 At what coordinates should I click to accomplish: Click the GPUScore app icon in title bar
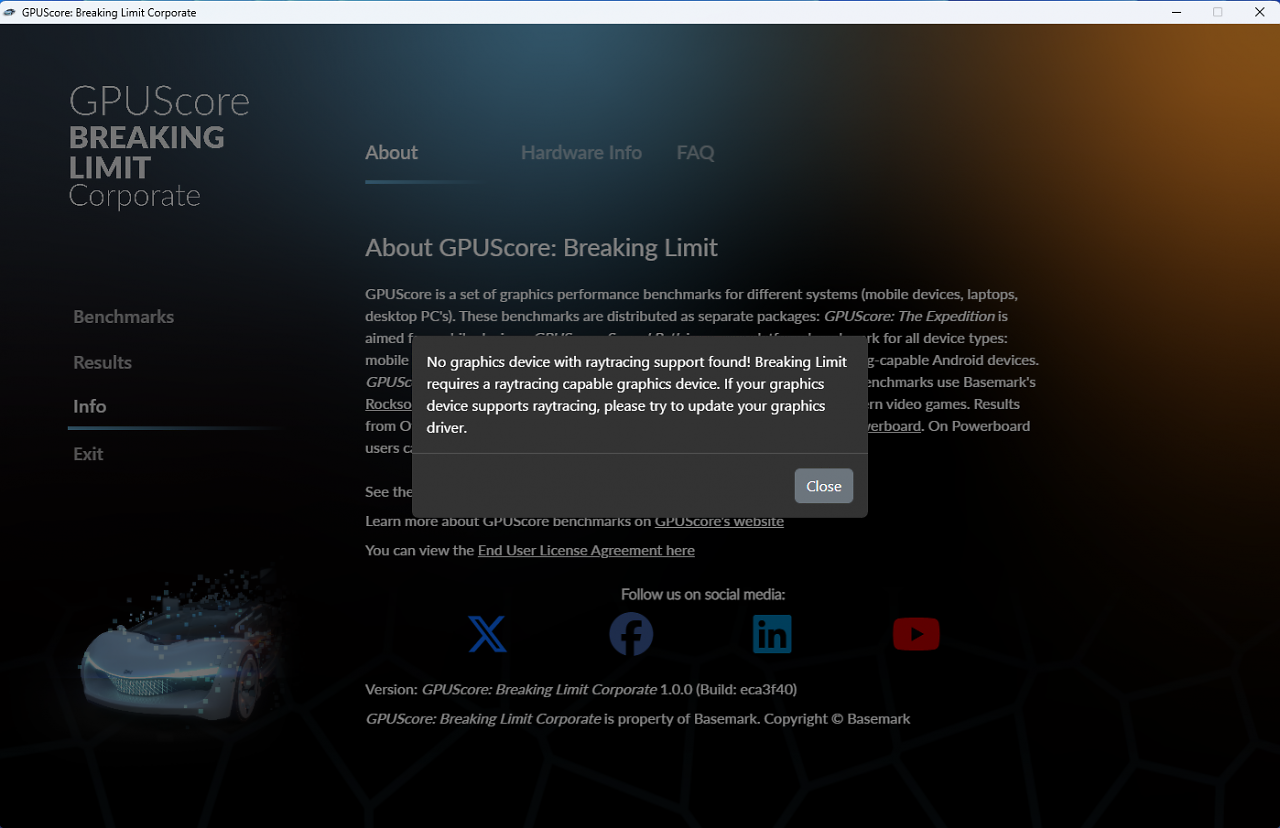pyautogui.click(x=10, y=12)
